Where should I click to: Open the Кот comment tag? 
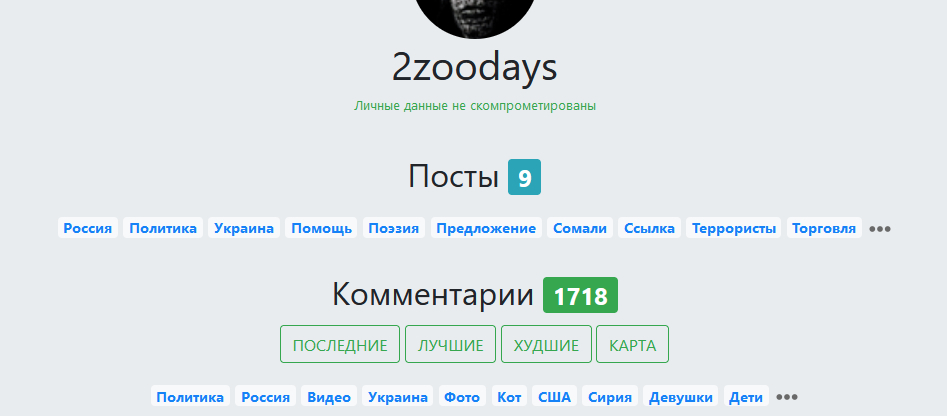[510, 397]
